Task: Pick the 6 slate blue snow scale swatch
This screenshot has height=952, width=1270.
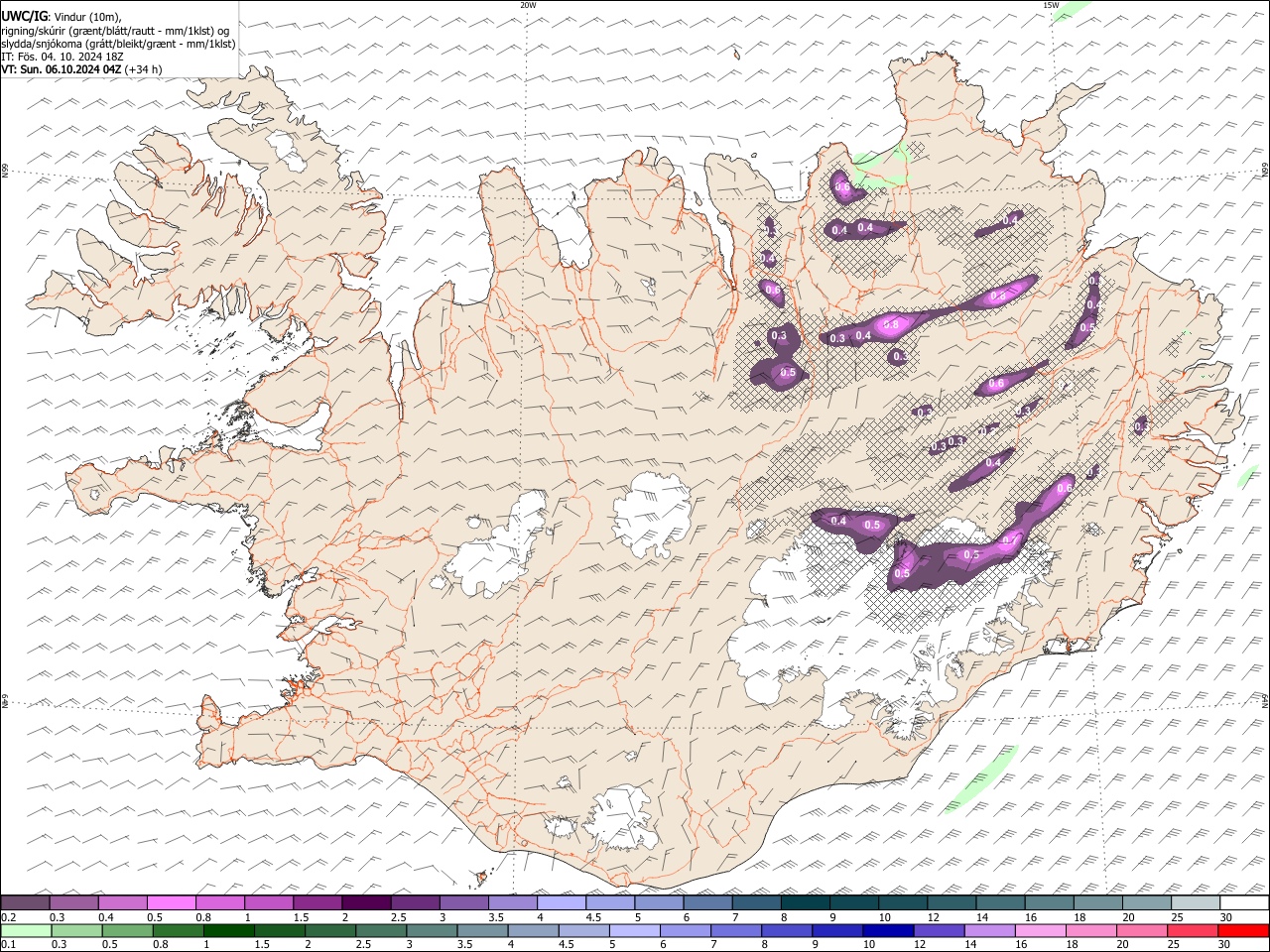Action: [x=707, y=903]
